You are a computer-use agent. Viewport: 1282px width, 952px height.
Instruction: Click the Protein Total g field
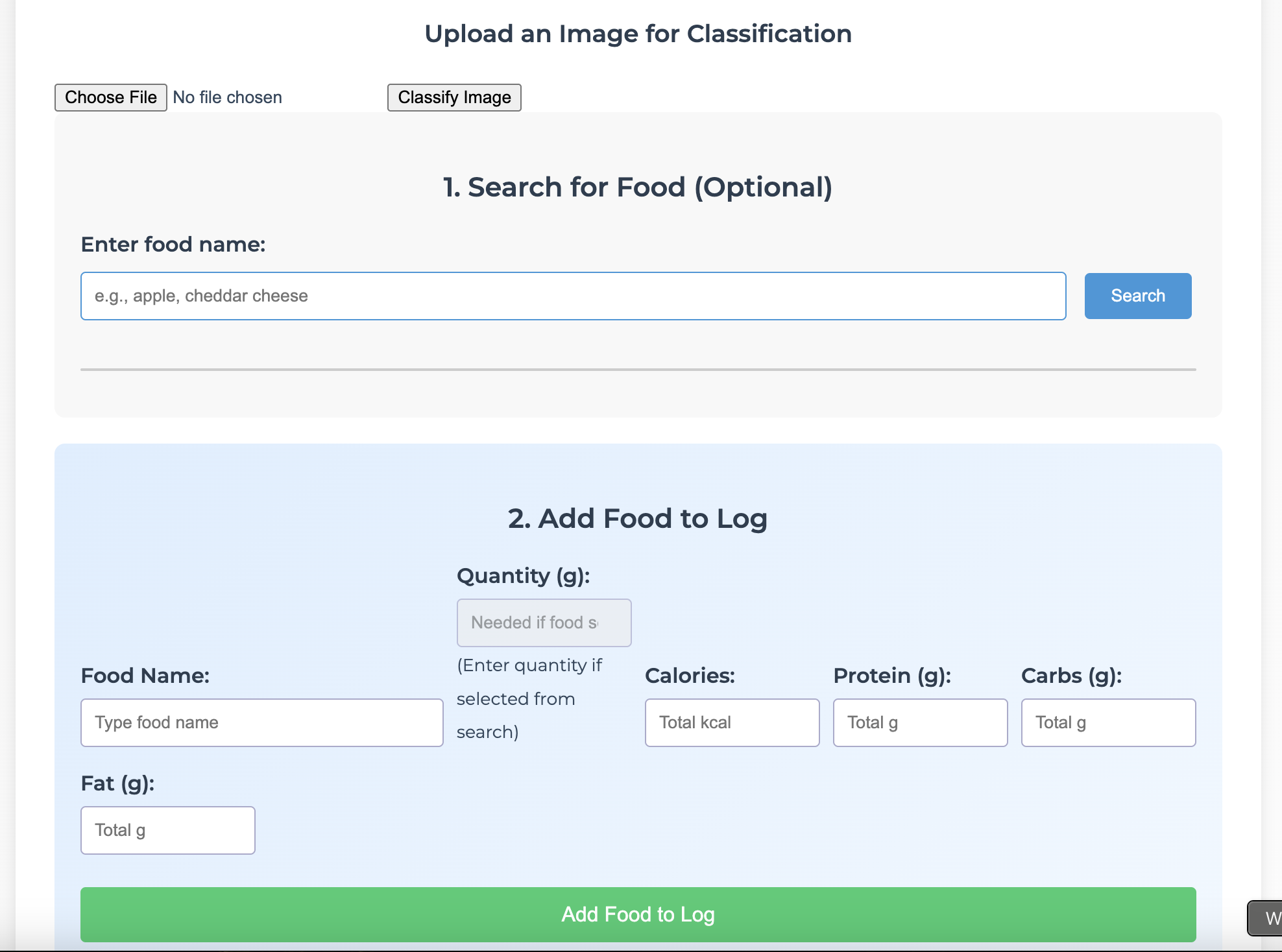tap(920, 722)
